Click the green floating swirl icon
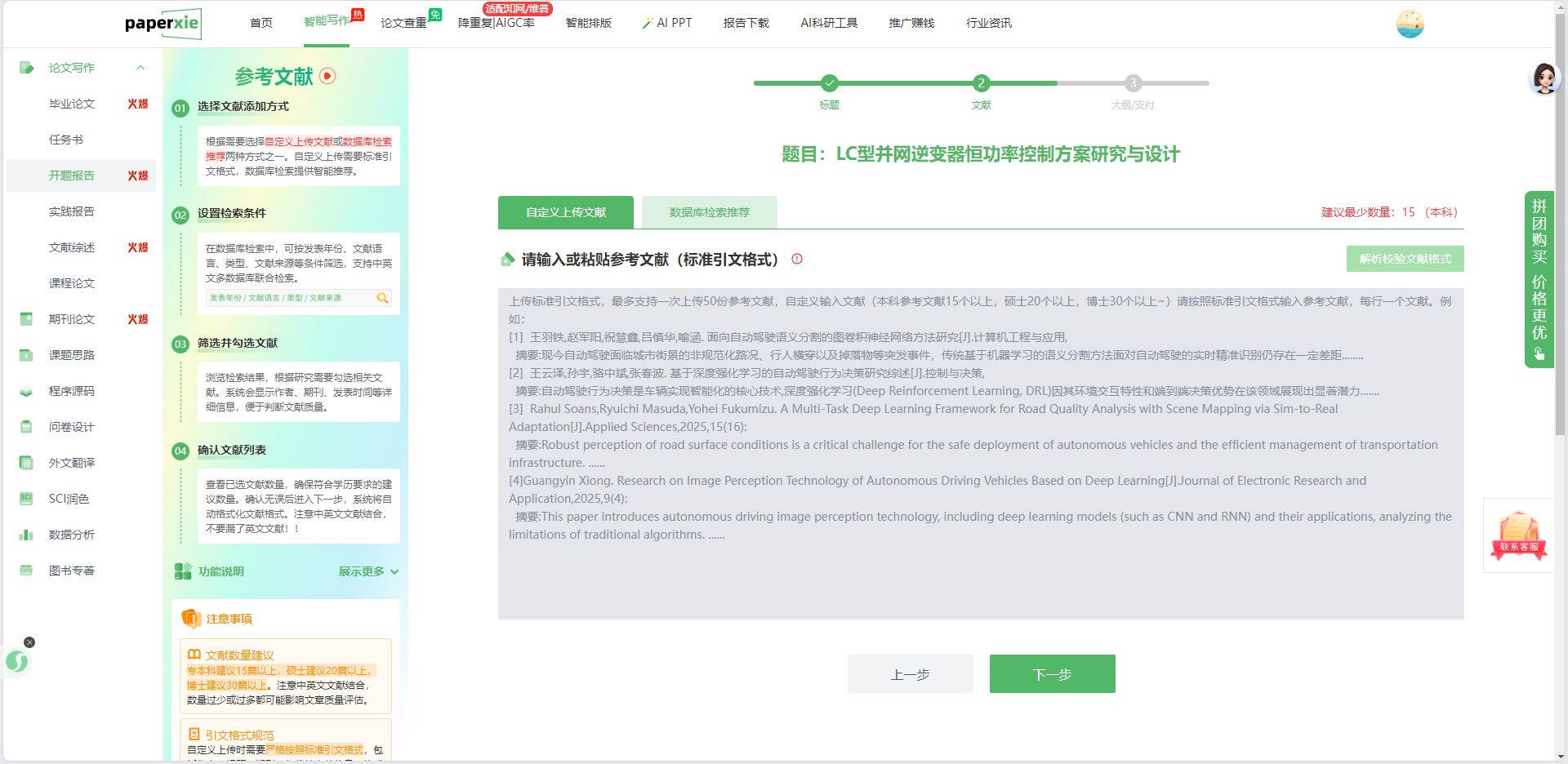The height and width of the screenshot is (764, 1568). [x=17, y=661]
